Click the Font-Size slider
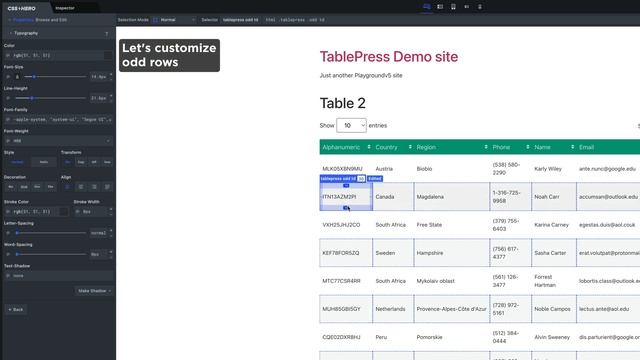Viewport: 640px width, 360px height. [55, 77]
